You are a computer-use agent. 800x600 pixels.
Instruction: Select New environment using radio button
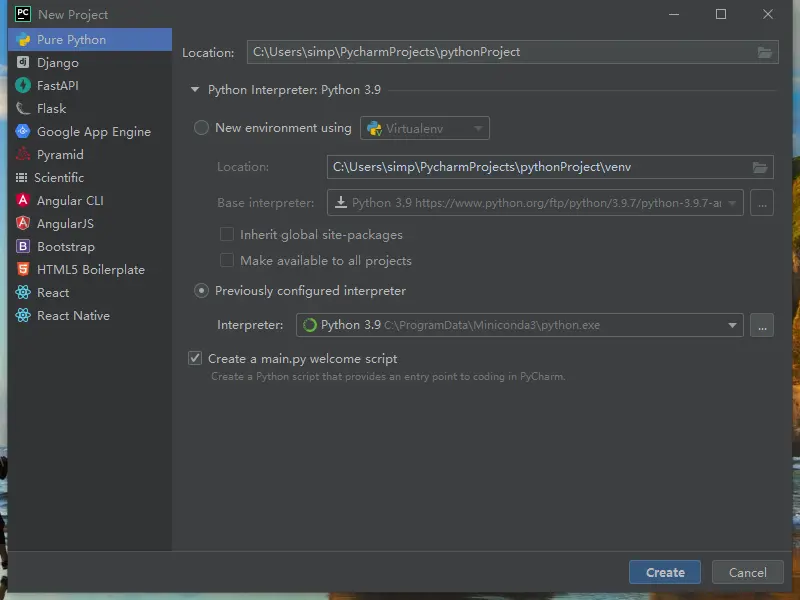click(202, 128)
